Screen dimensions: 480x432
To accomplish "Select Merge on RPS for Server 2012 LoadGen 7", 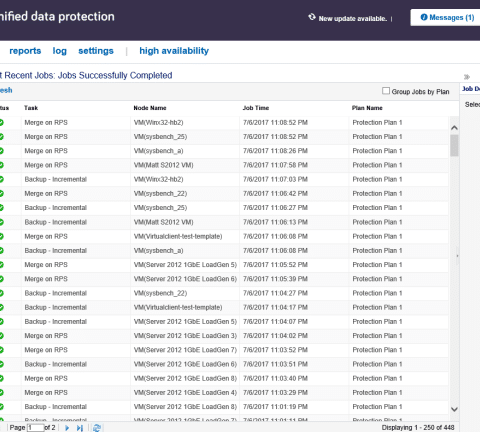I will pos(46,350).
